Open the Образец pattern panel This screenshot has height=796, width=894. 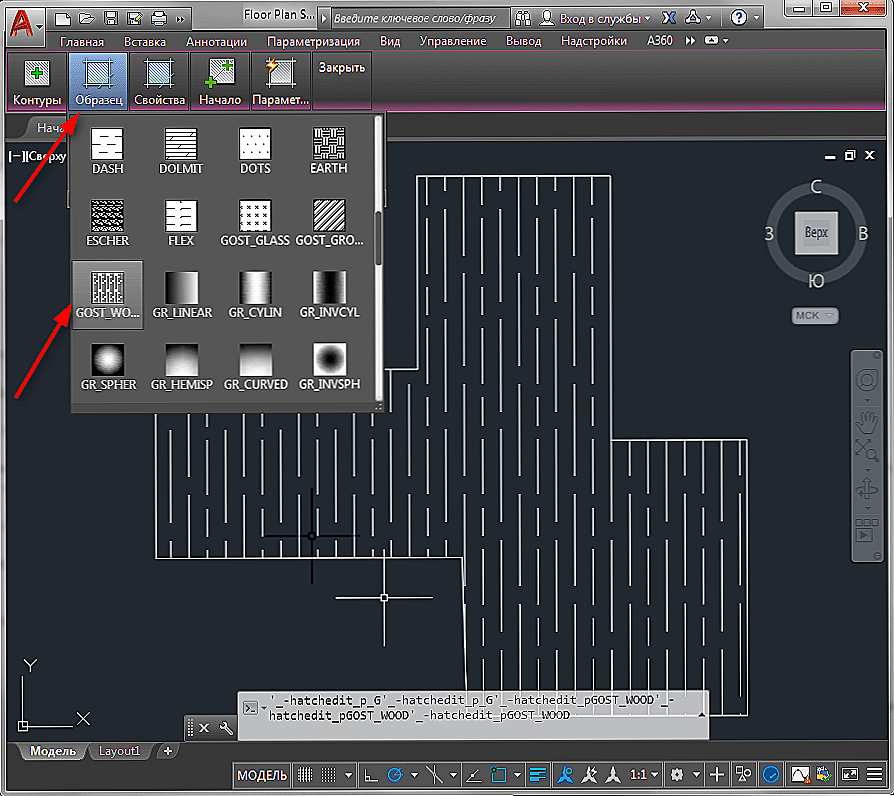pos(98,82)
